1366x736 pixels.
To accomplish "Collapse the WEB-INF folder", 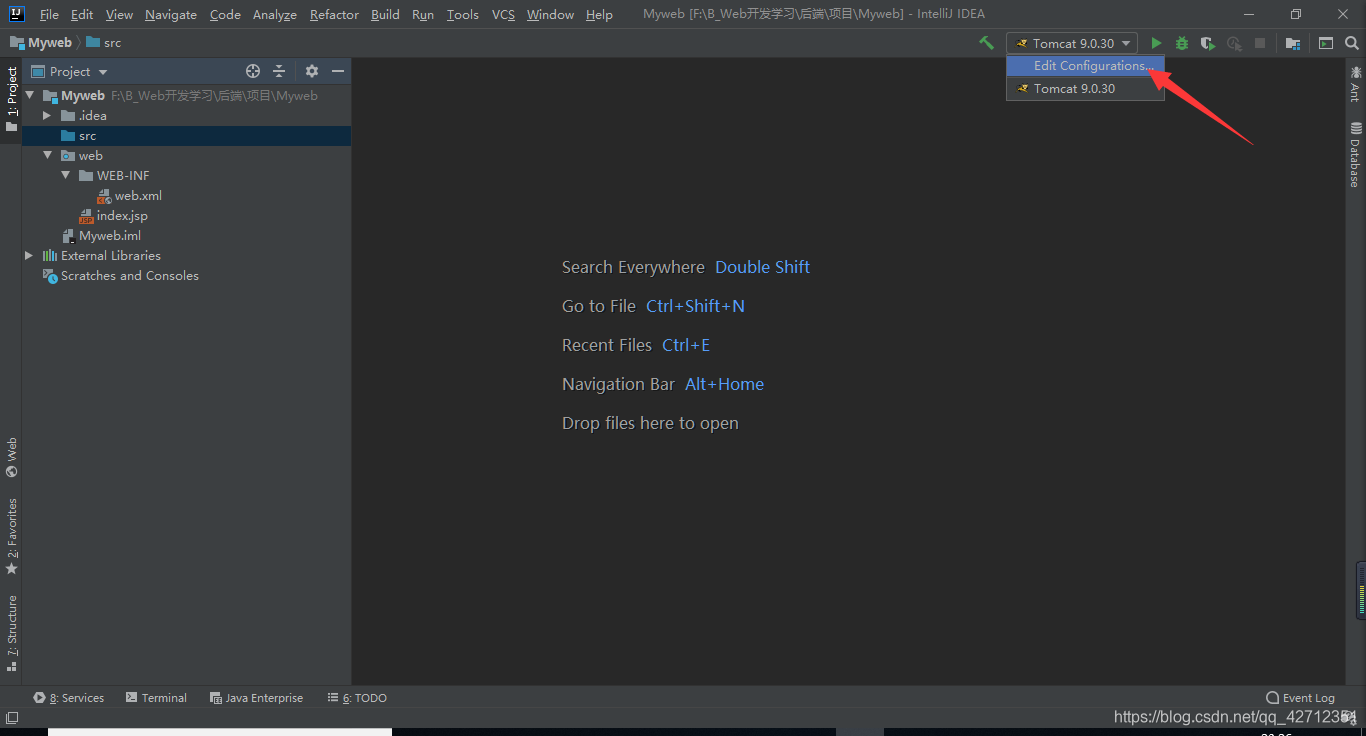I will pos(65,176).
